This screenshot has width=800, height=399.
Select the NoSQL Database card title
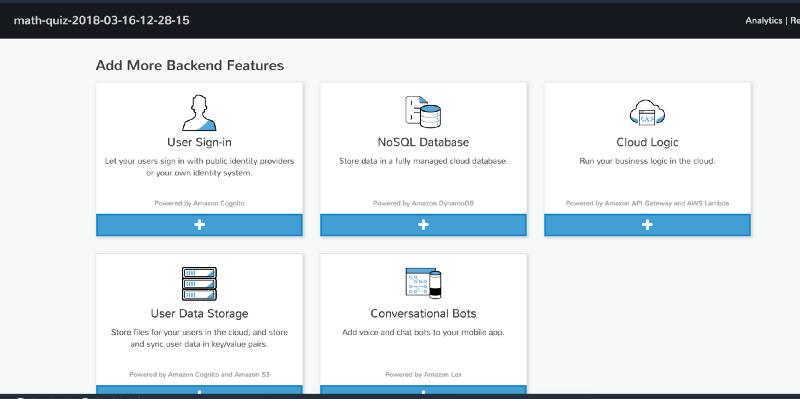click(x=423, y=142)
